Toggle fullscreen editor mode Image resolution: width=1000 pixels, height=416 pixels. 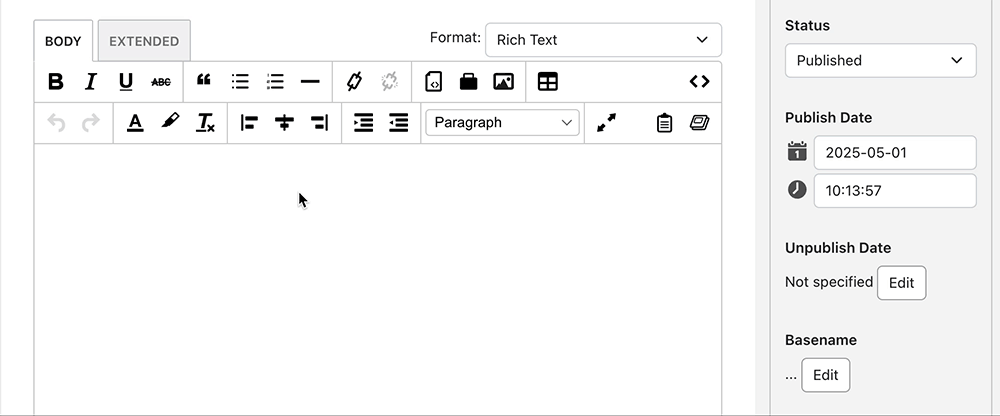[606, 123]
